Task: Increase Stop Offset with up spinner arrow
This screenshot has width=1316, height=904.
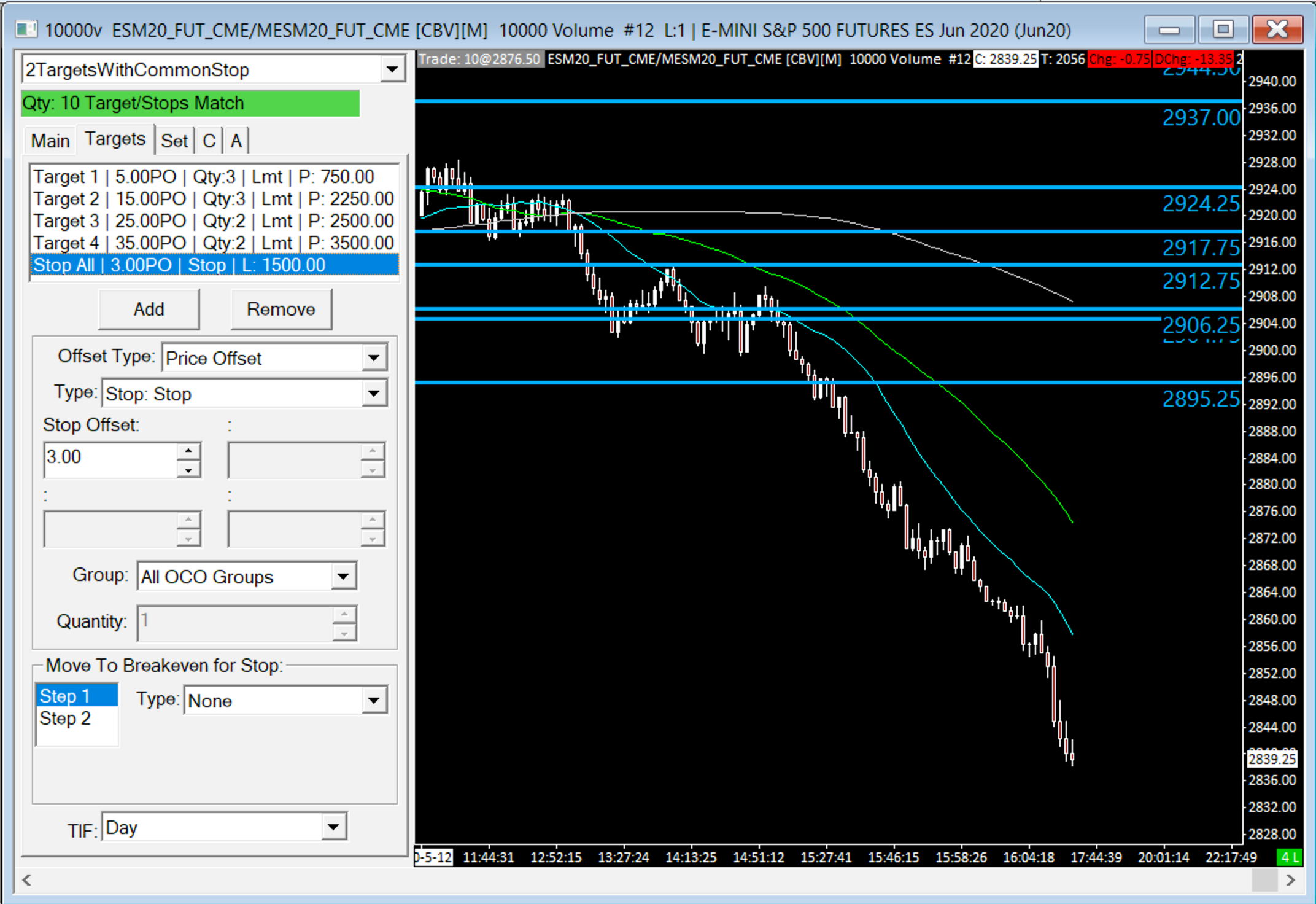Action: click(x=188, y=451)
